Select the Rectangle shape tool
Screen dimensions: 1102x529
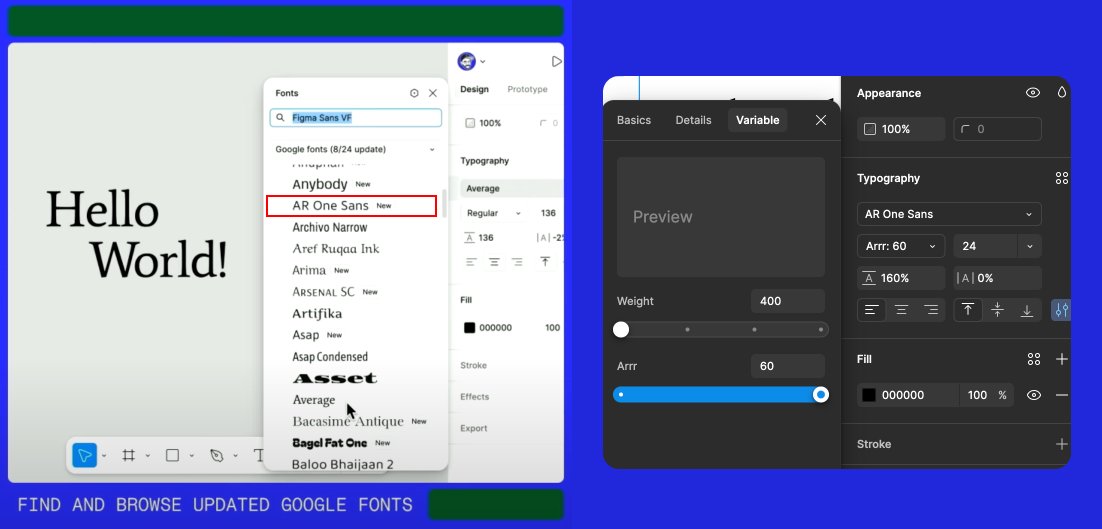pyautogui.click(x=172, y=456)
